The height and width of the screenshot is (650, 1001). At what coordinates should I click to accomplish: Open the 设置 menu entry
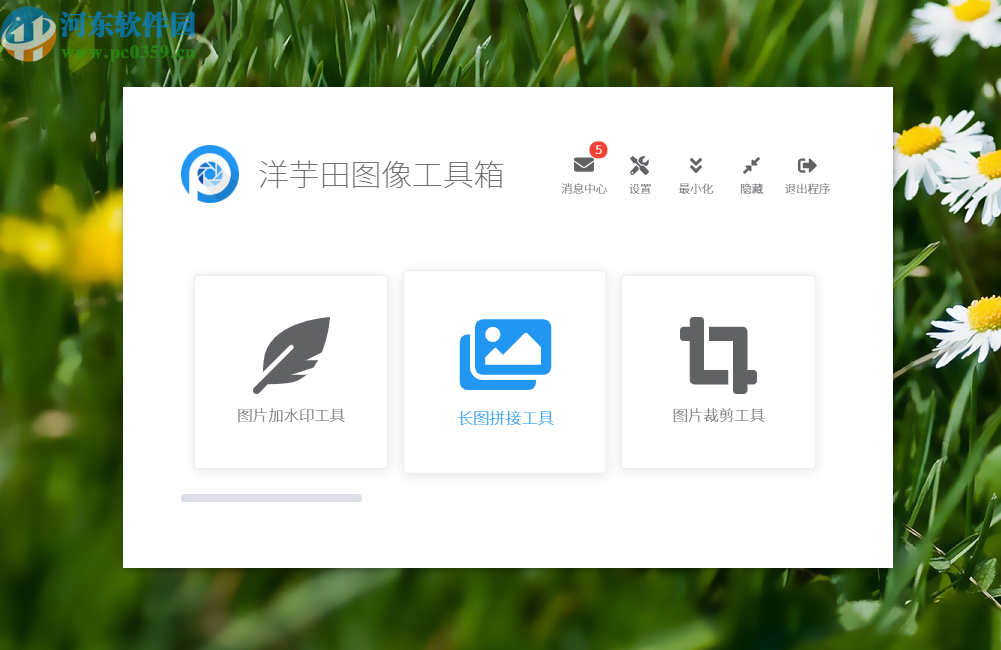(x=639, y=188)
